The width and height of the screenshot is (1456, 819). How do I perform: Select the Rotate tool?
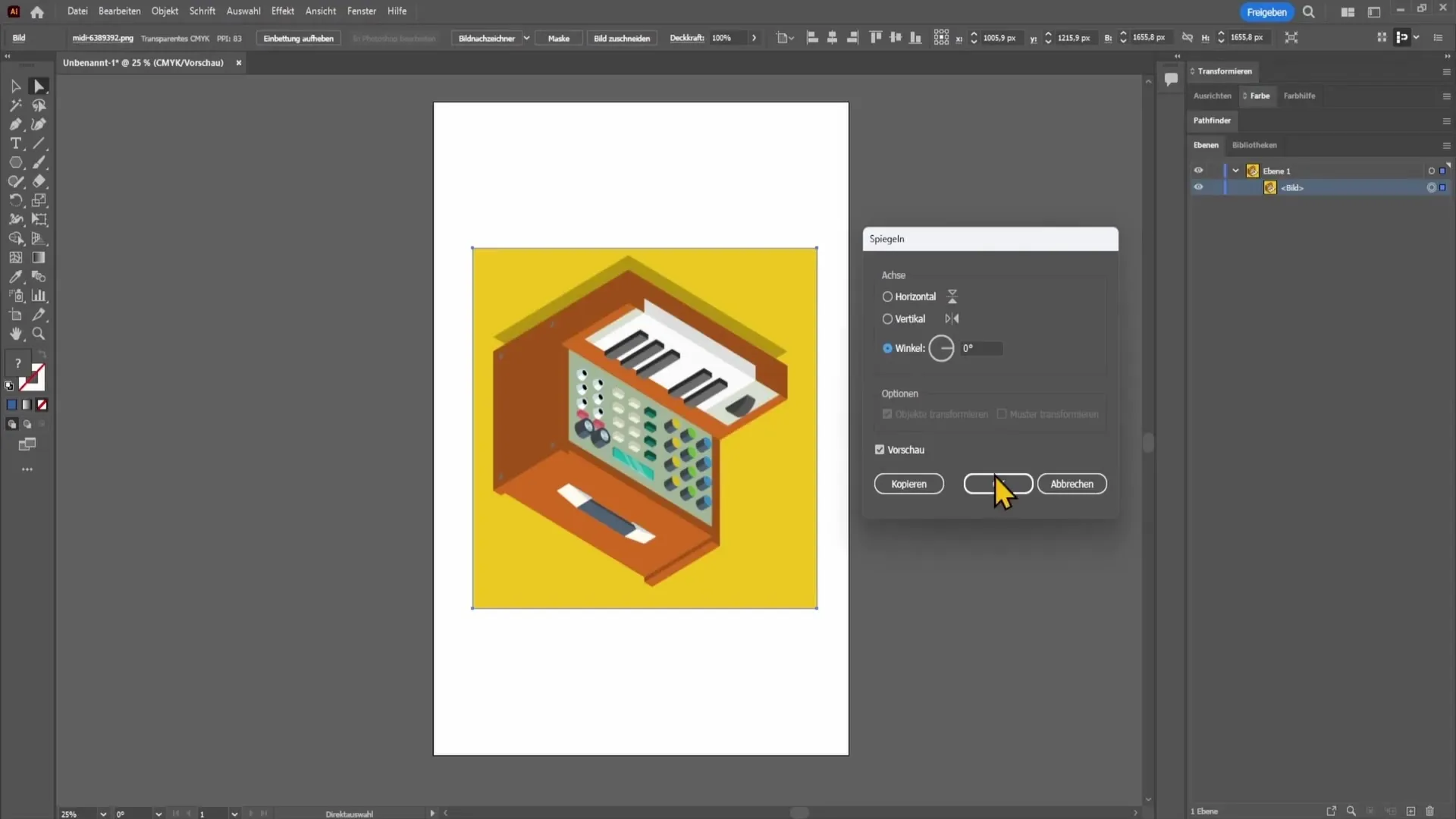point(15,200)
